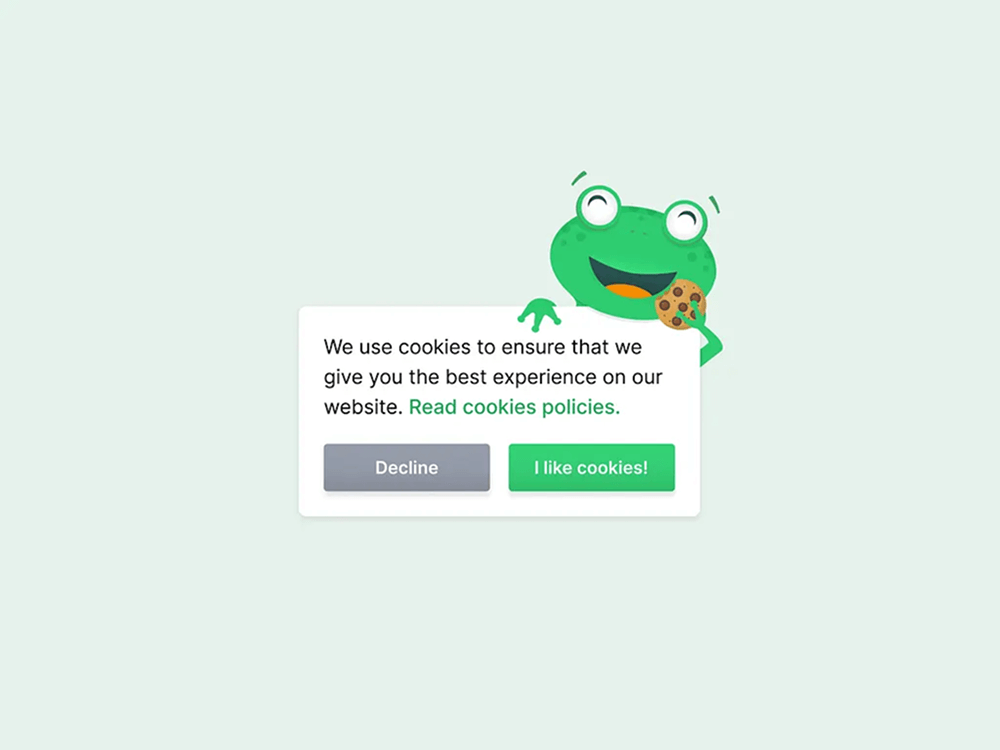This screenshot has width=1000, height=750.
Task: Click the motion line above the frog's left eye
Action: click(578, 177)
